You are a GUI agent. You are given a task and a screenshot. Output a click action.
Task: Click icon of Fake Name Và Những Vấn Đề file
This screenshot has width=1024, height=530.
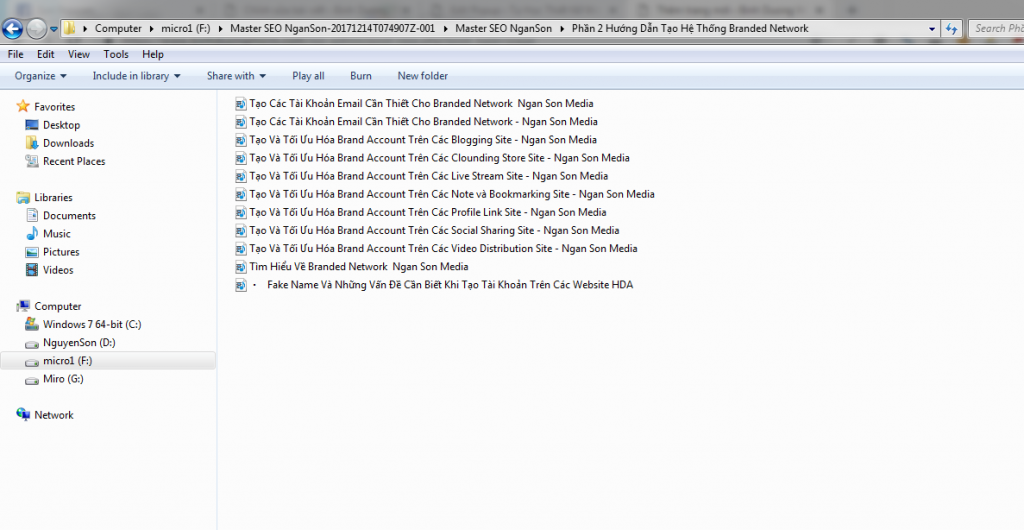241,285
